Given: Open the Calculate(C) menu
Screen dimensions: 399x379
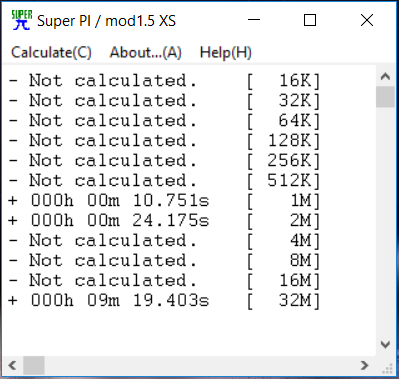Looking at the screenshot, I should pos(51,52).
